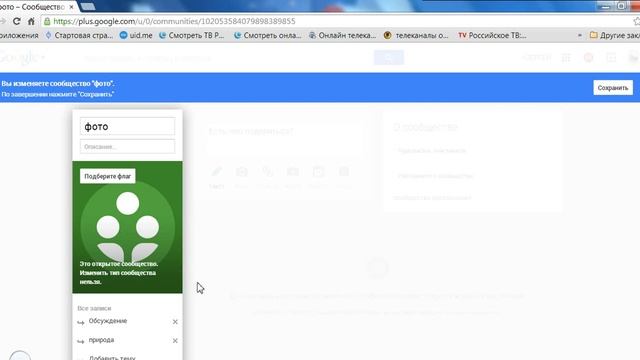Viewport: 640px width, 360px height.
Task: Click the 'Описание...' description field
Action: click(127, 147)
